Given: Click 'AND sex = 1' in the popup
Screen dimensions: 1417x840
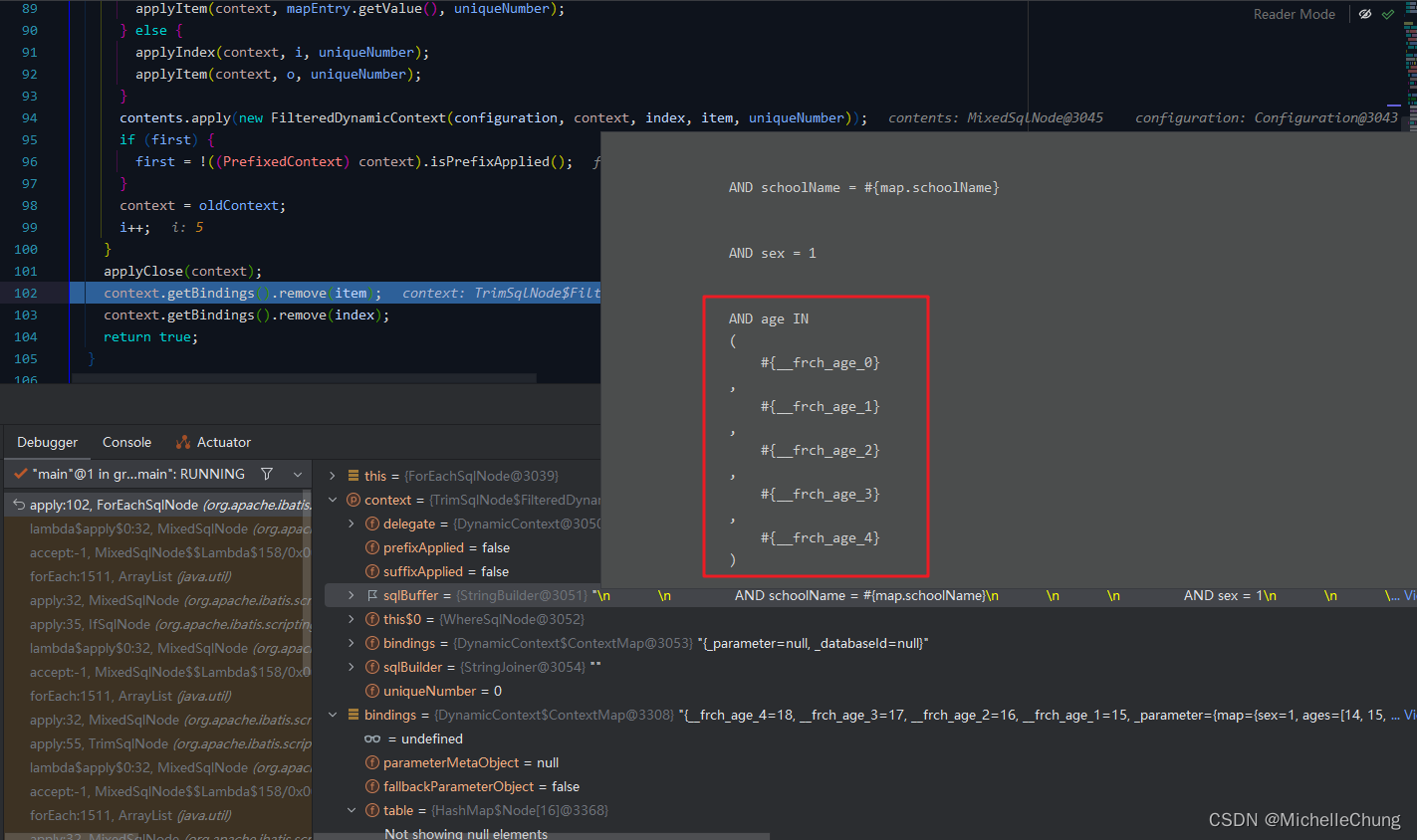Looking at the screenshot, I should point(773,253).
